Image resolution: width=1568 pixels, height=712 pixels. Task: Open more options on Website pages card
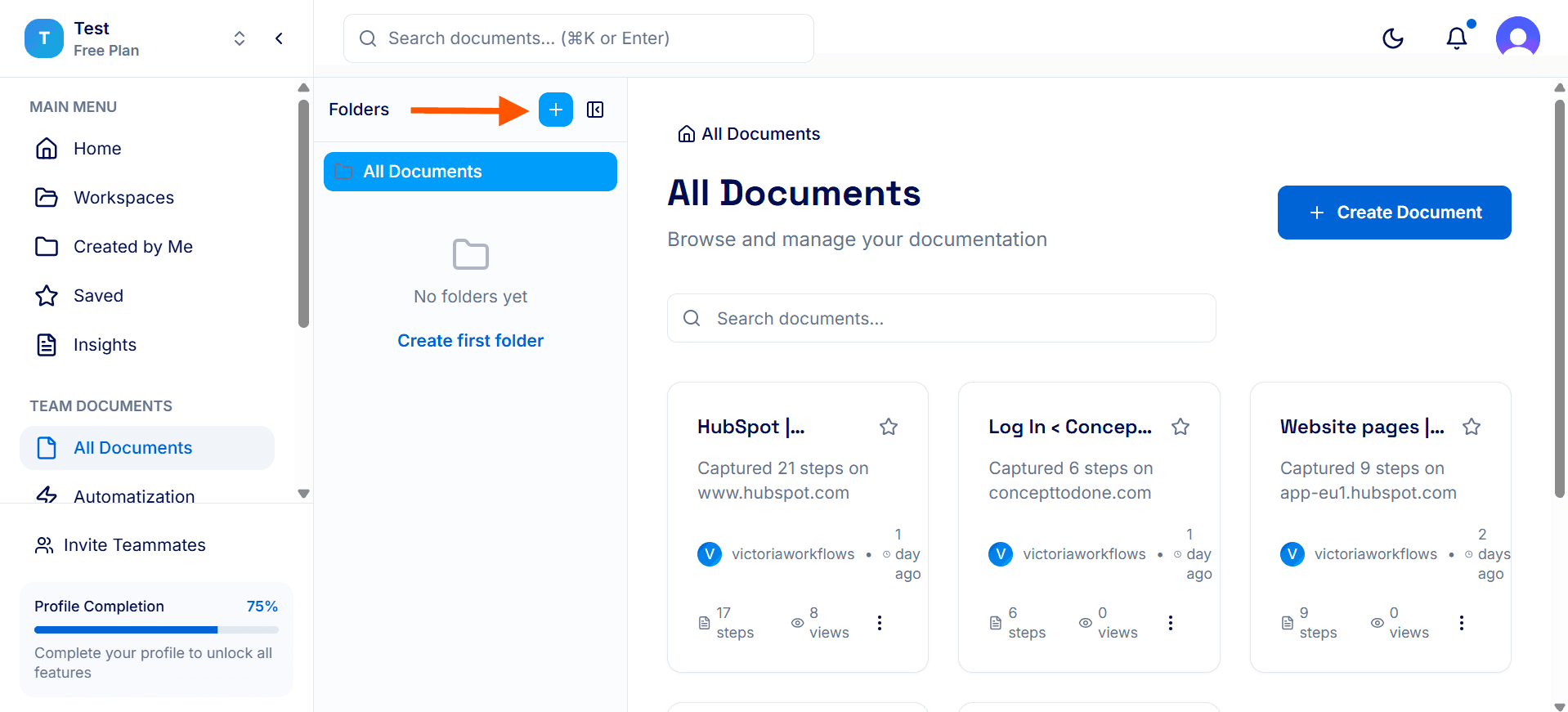click(x=1462, y=623)
